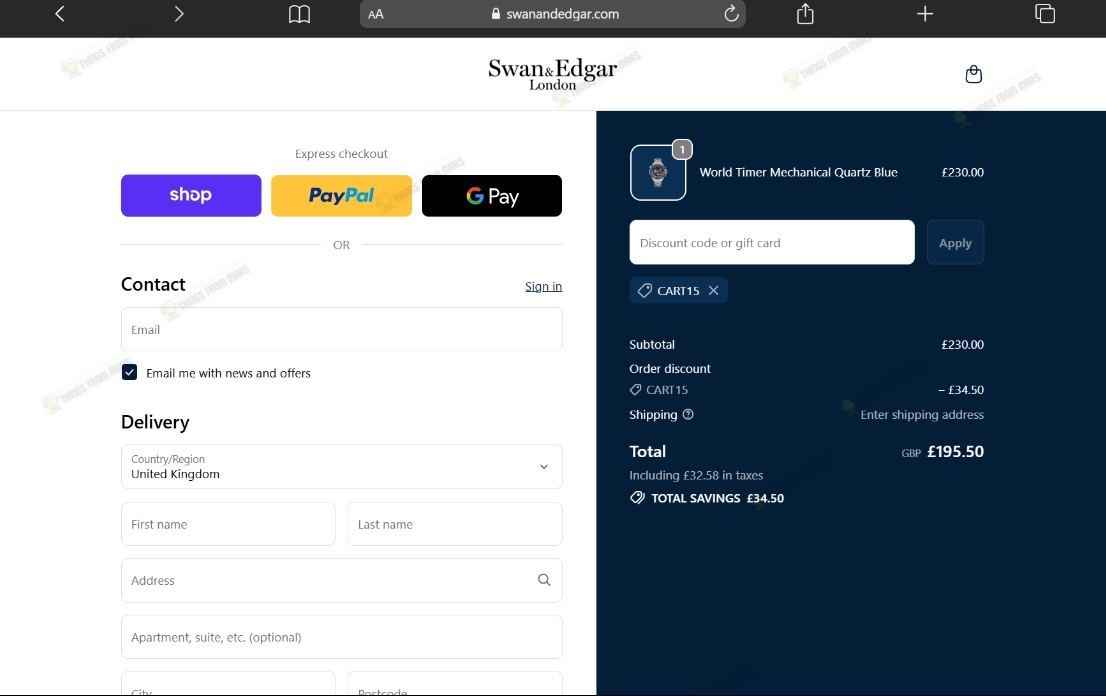Click the Delivery heading
The width and height of the screenshot is (1106, 696).
tap(155, 422)
